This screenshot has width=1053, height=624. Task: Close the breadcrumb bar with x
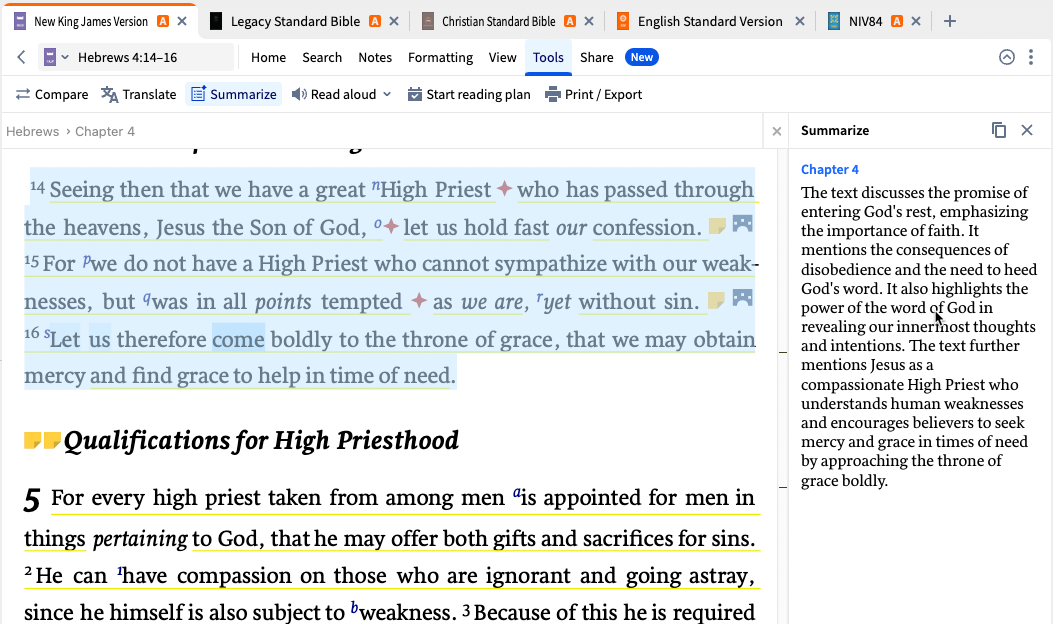tap(776, 132)
